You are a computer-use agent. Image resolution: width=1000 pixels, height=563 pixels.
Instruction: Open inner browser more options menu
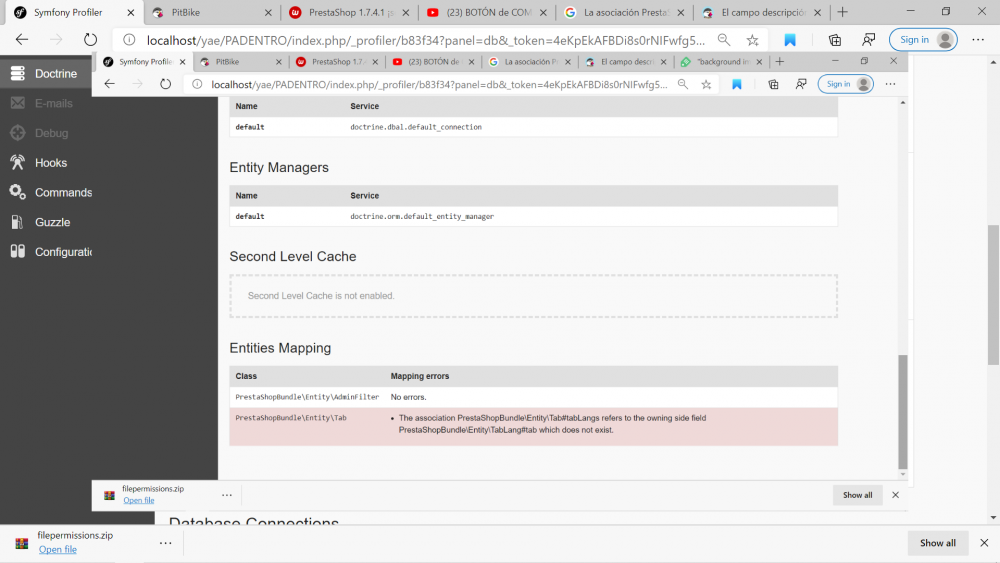pos(890,84)
